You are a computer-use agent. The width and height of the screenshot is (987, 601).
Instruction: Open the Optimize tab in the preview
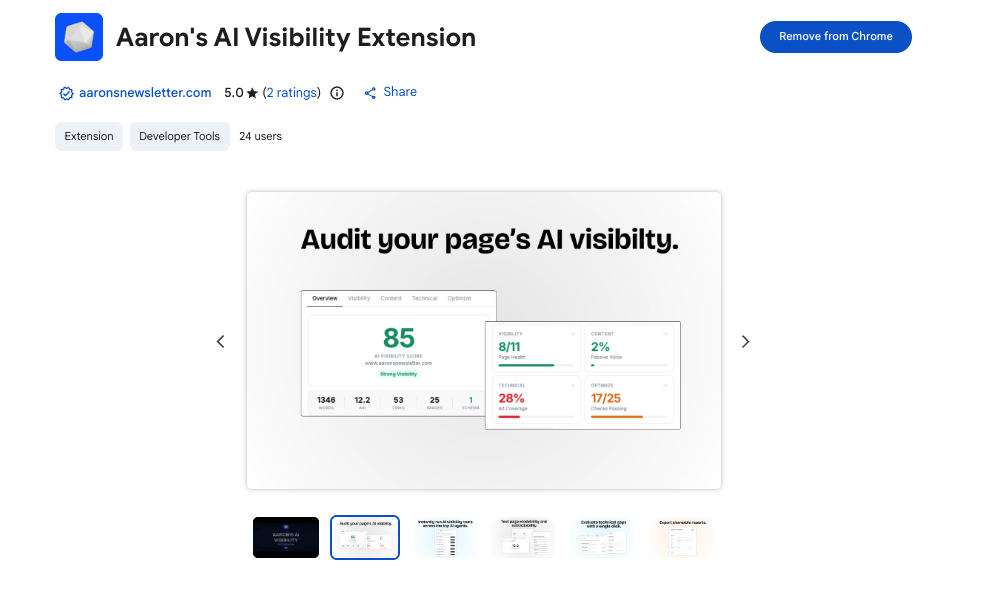[x=460, y=298]
